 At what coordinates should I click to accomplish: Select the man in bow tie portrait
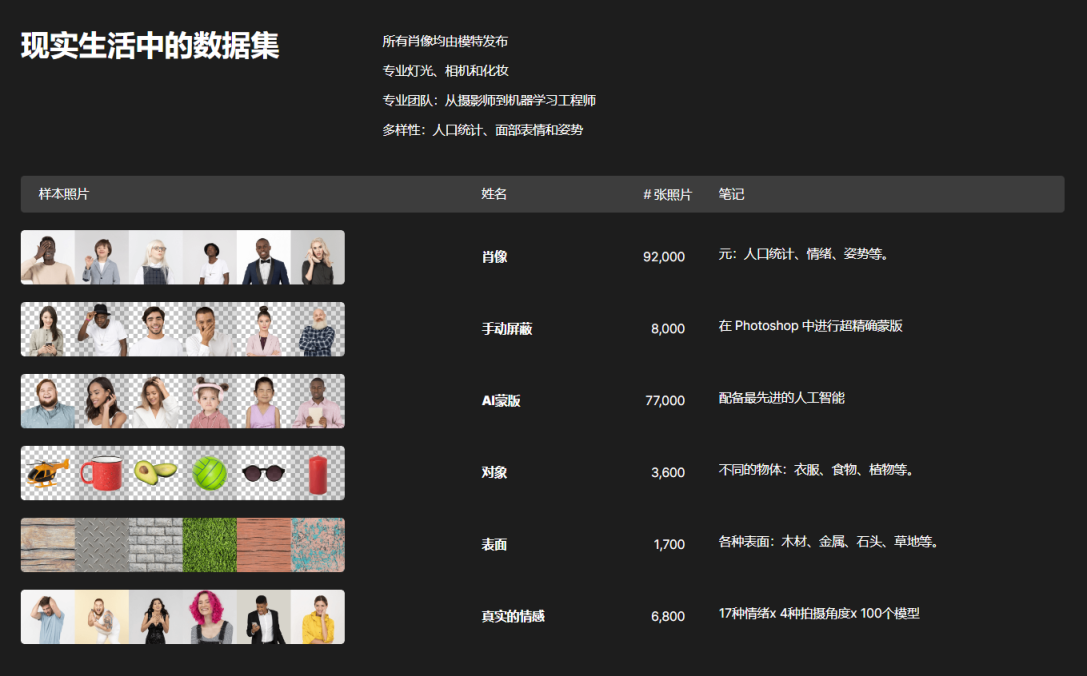click(x=264, y=258)
